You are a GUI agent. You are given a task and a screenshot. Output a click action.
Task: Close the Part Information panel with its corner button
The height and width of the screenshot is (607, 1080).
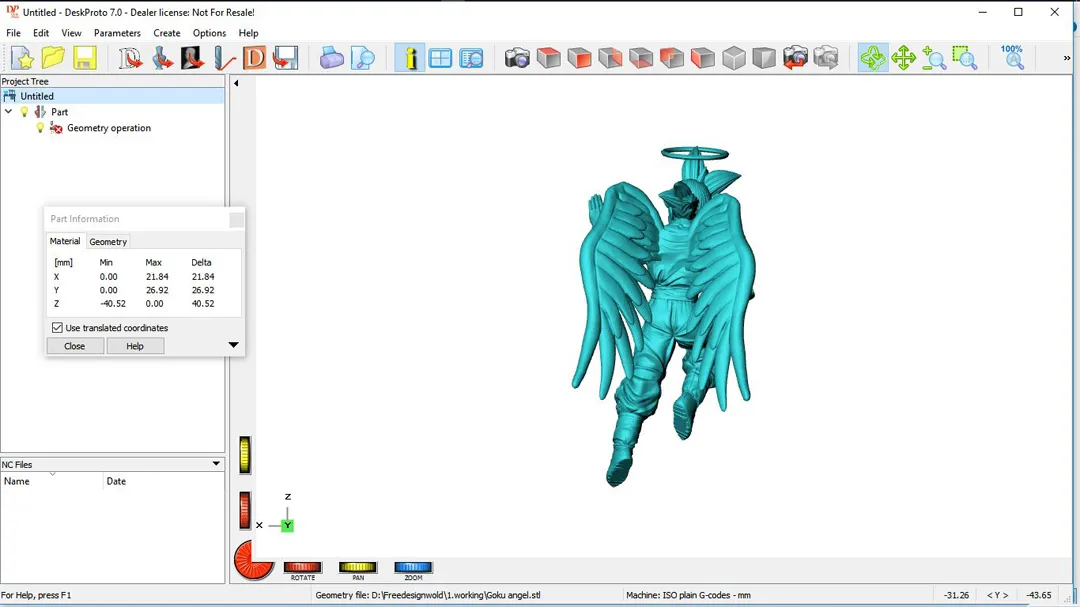click(236, 220)
